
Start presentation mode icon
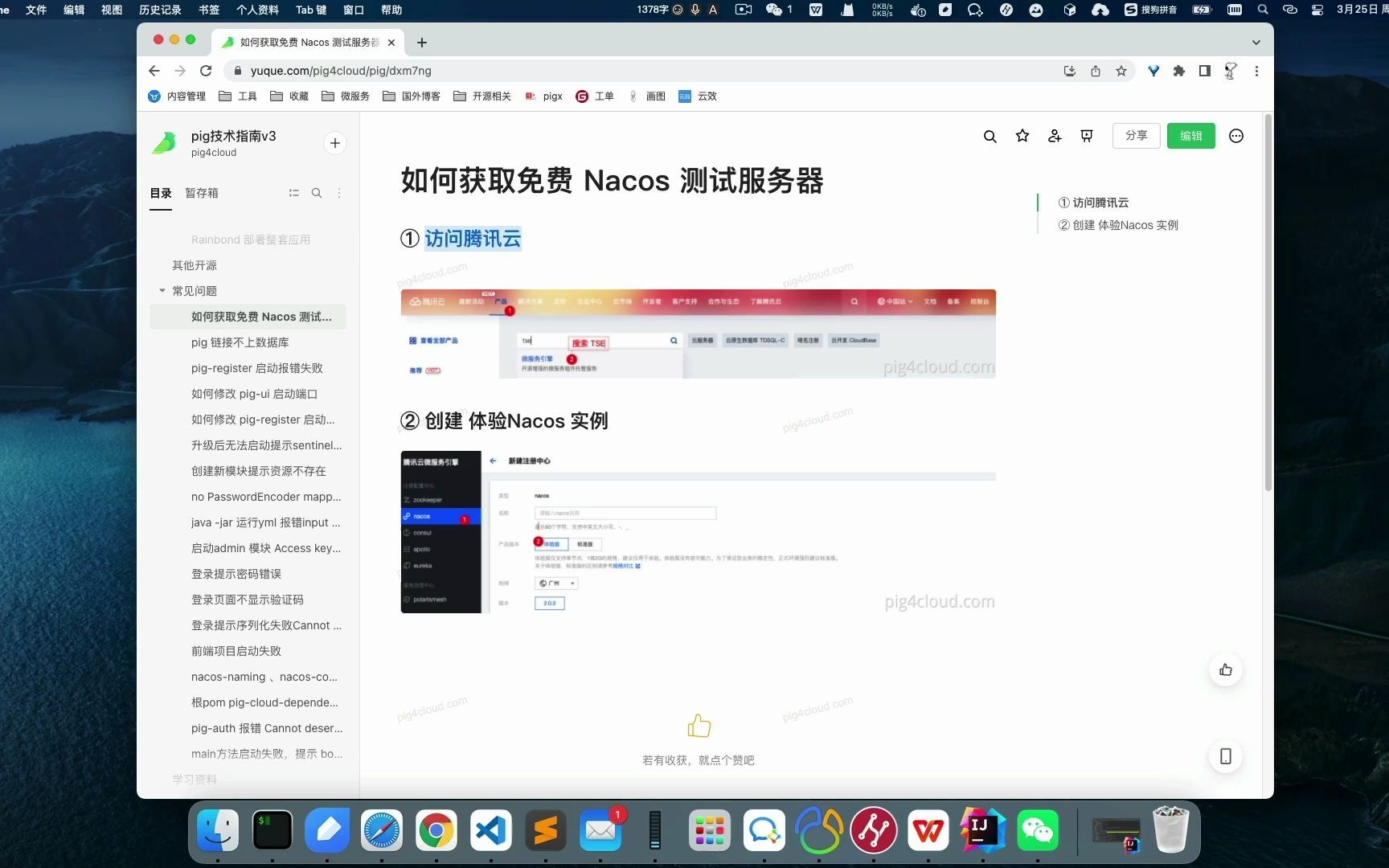[1087, 136]
